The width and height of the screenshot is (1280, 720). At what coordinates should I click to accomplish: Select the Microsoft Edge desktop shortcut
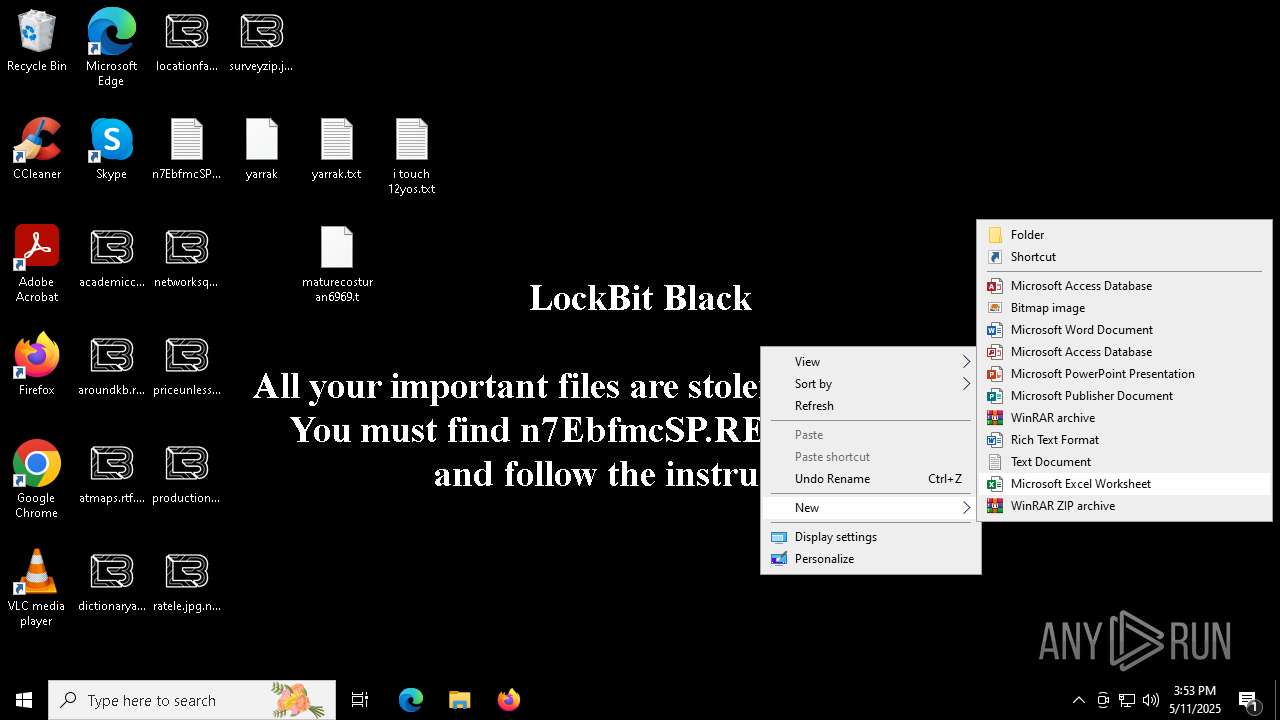111,48
